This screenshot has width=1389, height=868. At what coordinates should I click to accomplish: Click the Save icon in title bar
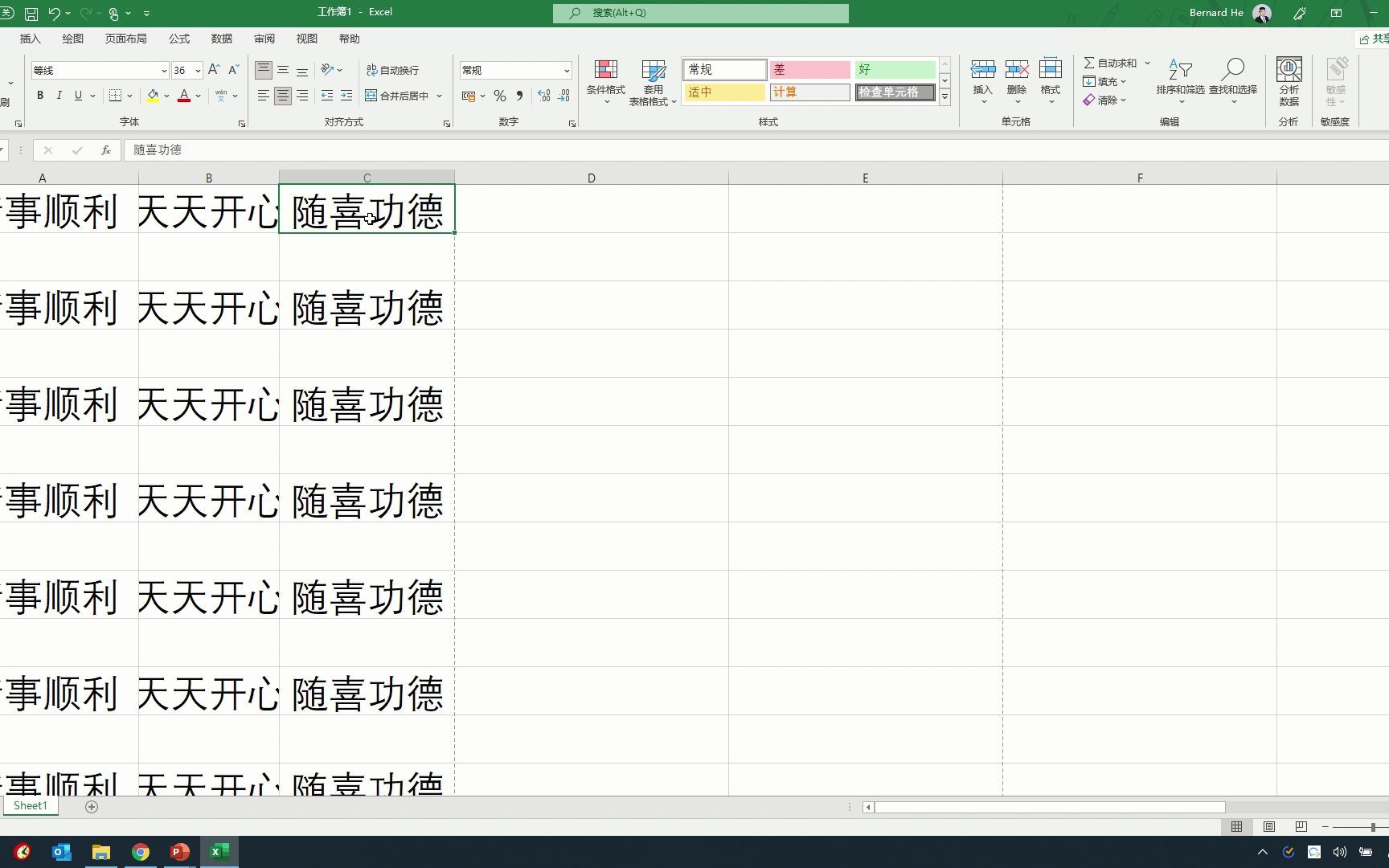[x=31, y=13]
